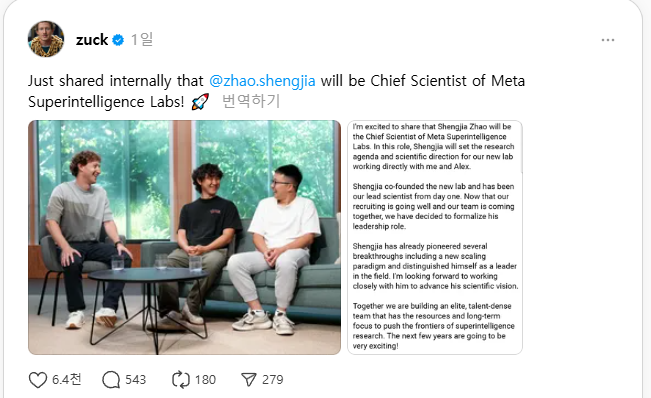Image resolution: width=651 pixels, height=398 pixels.
Task: Open replies via the comment bubble icon
Action: click(111, 380)
